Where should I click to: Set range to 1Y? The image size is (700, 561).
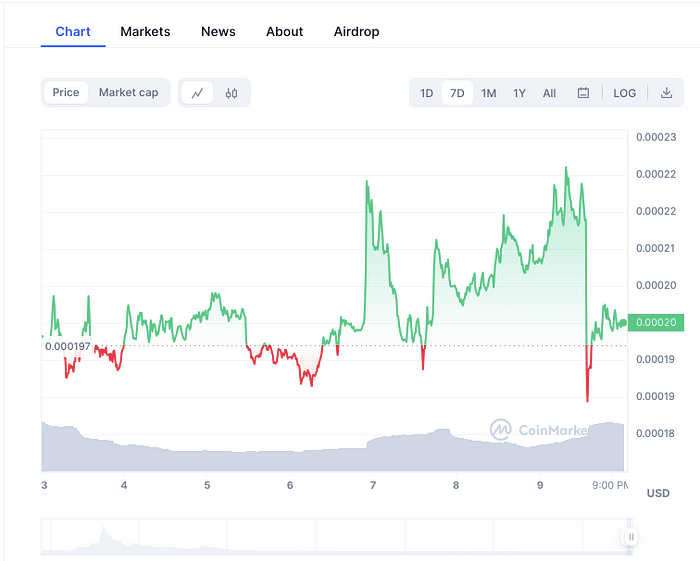coord(519,93)
